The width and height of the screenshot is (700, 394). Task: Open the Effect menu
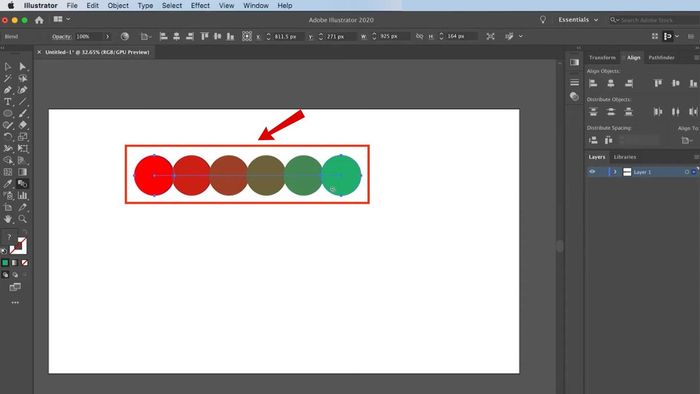200,5
